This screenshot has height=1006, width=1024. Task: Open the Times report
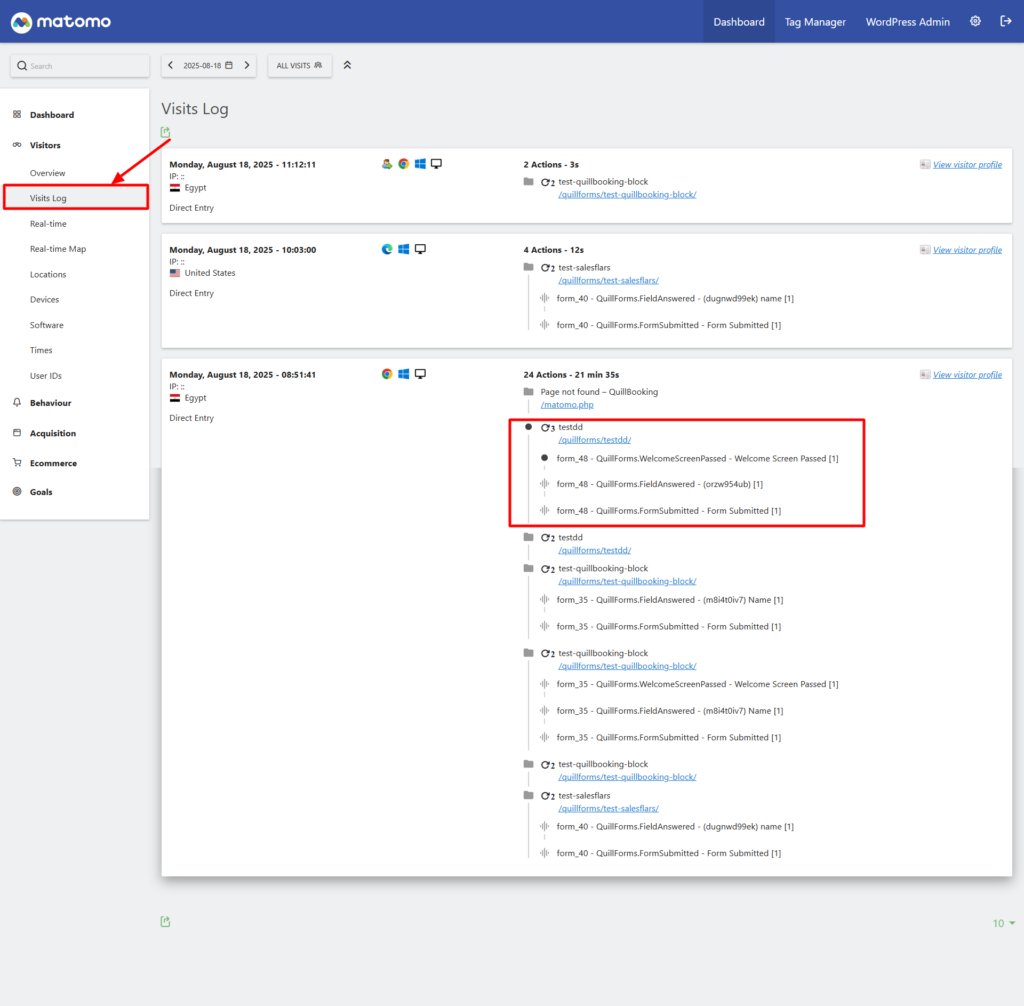tap(41, 350)
